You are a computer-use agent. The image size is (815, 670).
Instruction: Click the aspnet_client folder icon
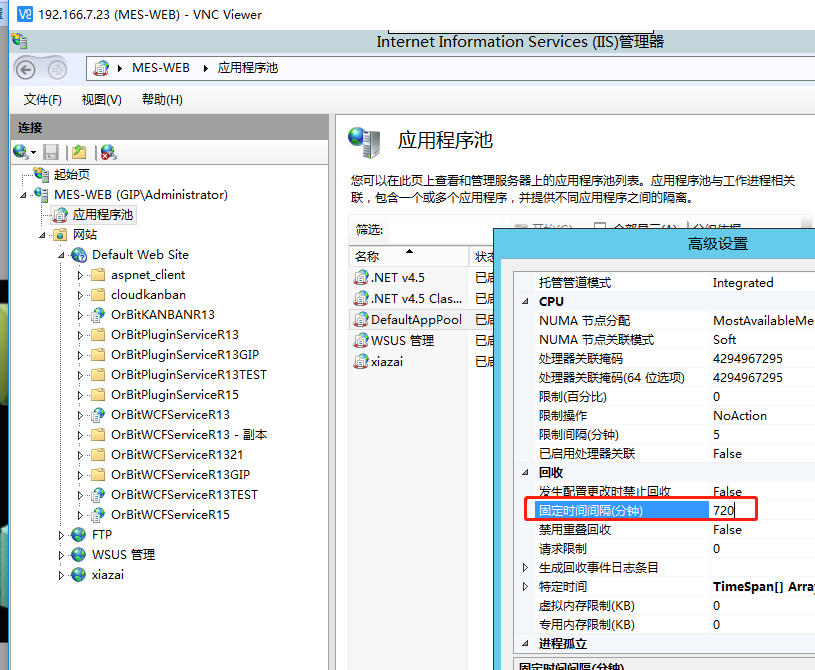click(x=98, y=275)
